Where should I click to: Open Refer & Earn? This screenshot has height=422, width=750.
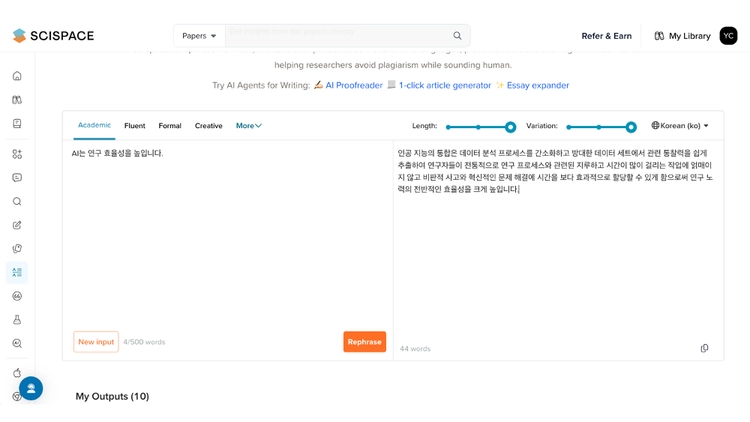pos(607,36)
